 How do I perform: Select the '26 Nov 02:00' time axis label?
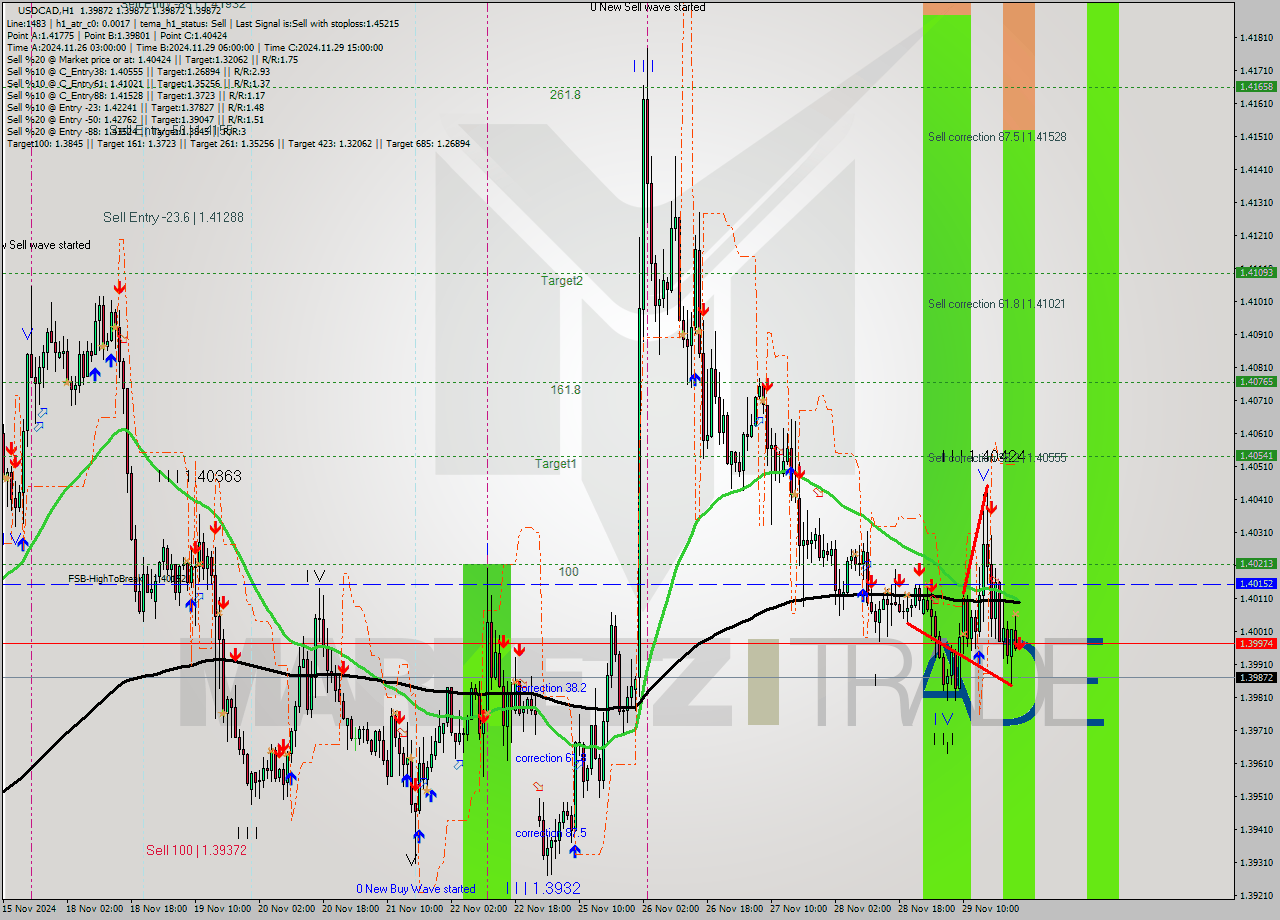[x=670, y=909]
